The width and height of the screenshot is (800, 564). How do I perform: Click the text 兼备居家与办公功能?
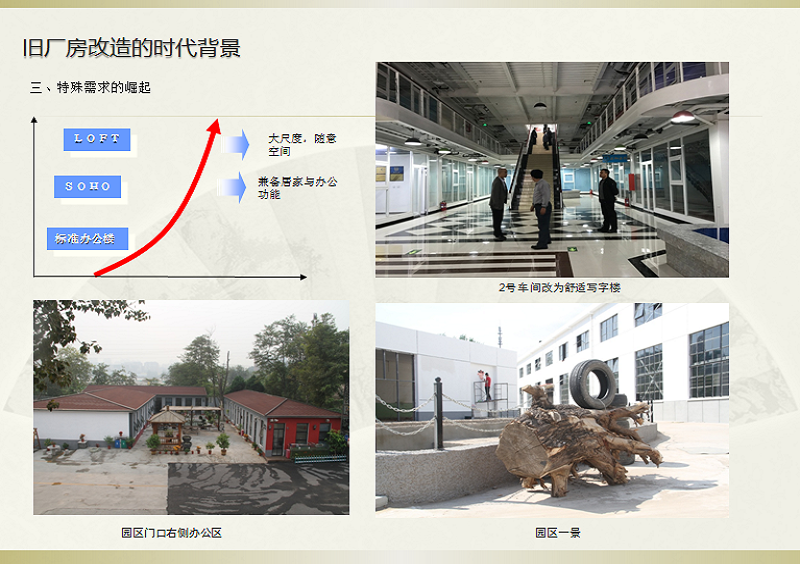coord(297,188)
